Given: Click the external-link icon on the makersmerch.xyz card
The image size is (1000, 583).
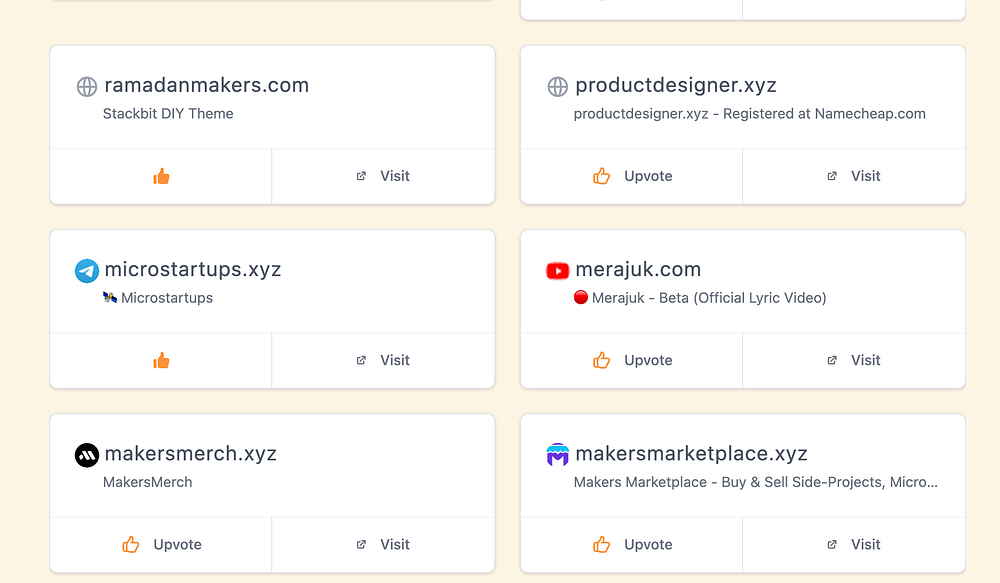Looking at the screenshot, I should (361, 545).
